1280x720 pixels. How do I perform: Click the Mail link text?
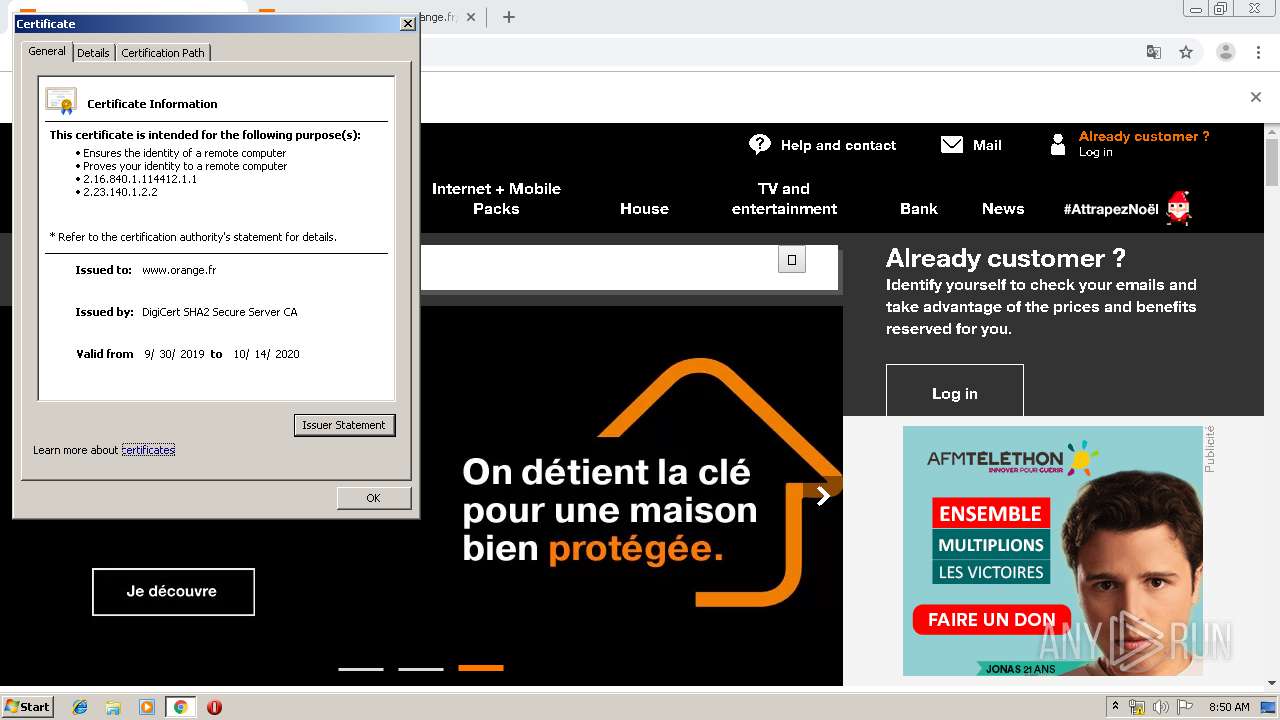coord(987,145)
